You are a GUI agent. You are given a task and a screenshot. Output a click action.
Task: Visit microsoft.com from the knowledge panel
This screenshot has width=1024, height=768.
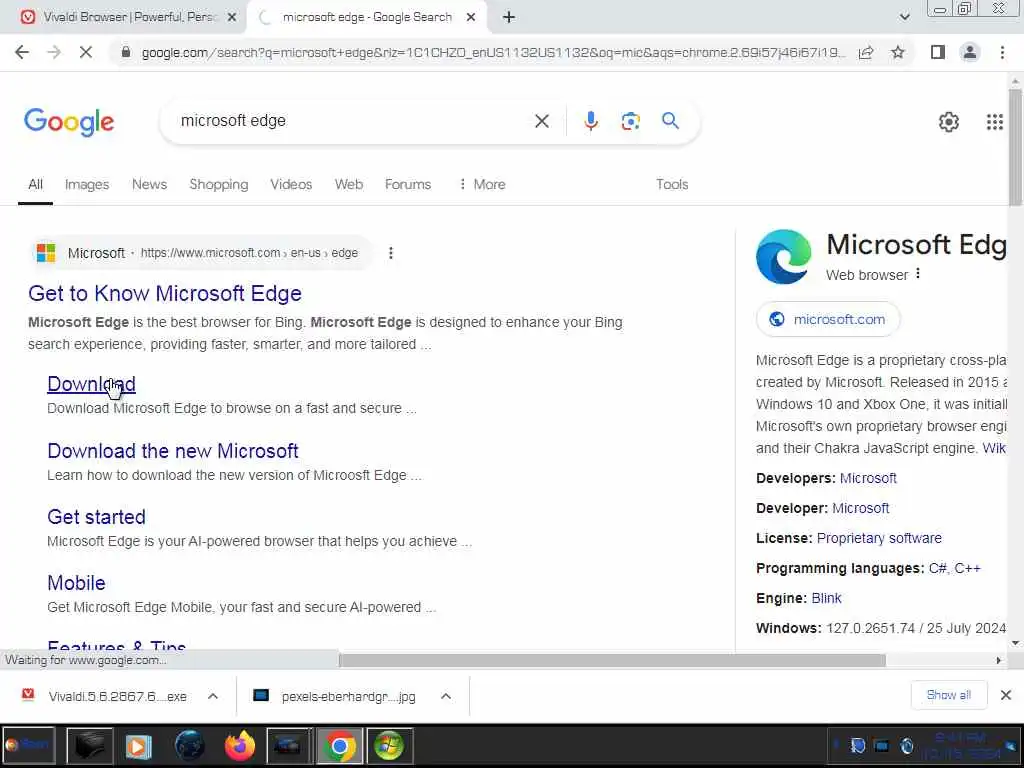click(828, 319)
